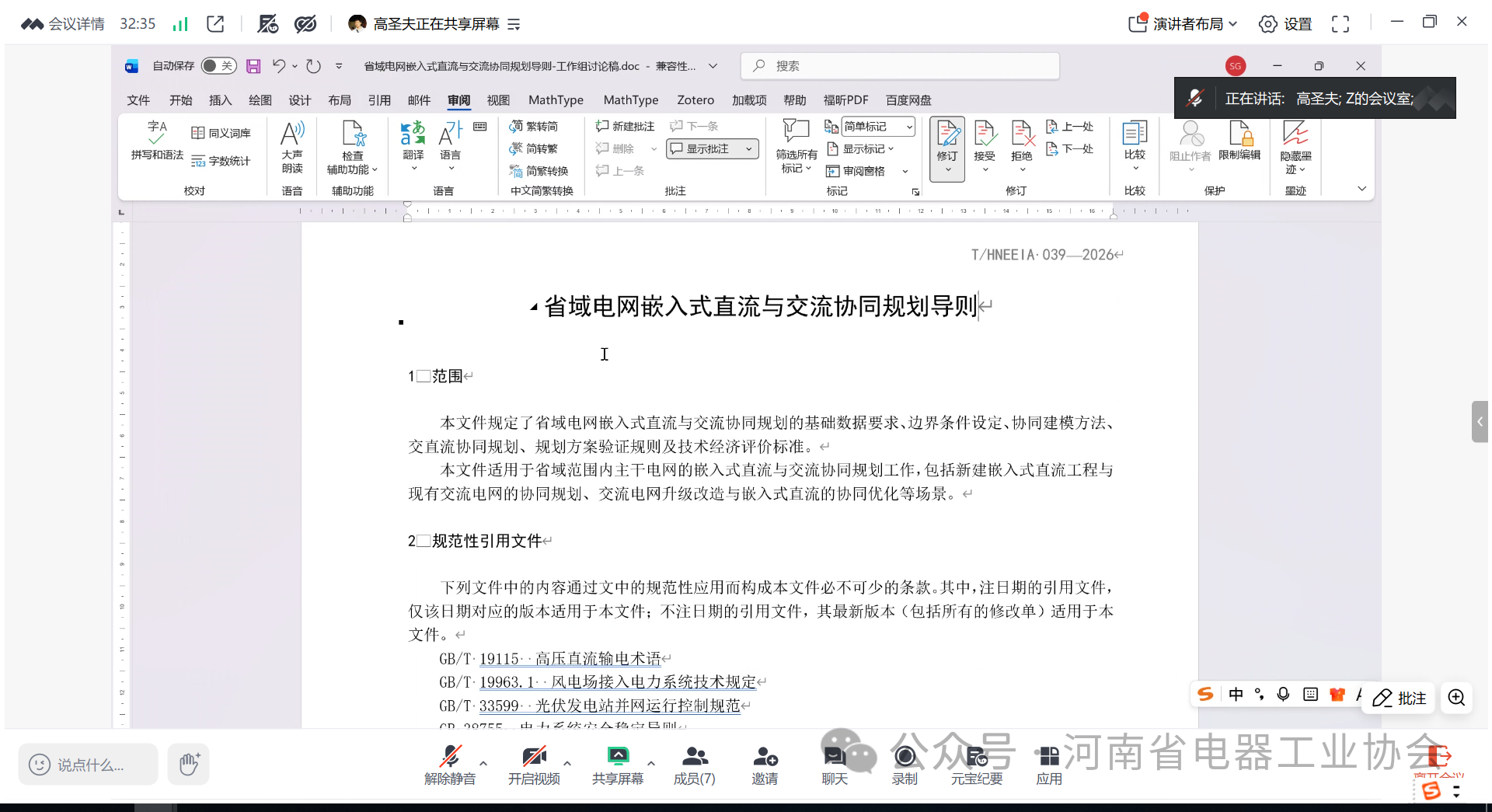Click the meeting fullscreen icon
1492x812 pixels.
tap(1340, 24)
